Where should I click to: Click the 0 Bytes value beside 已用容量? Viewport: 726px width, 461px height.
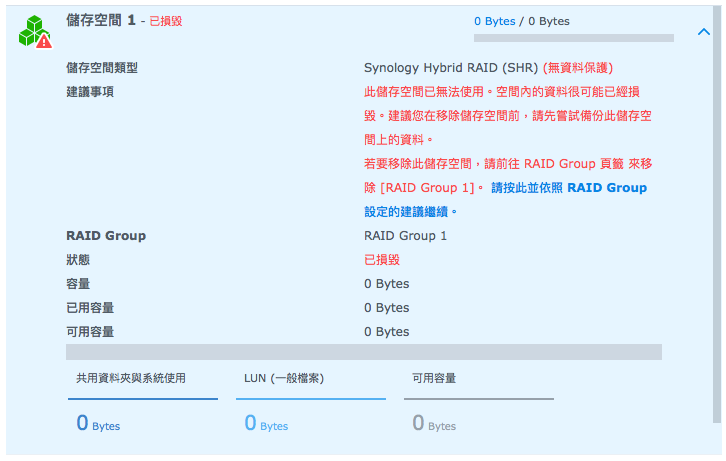387,308
